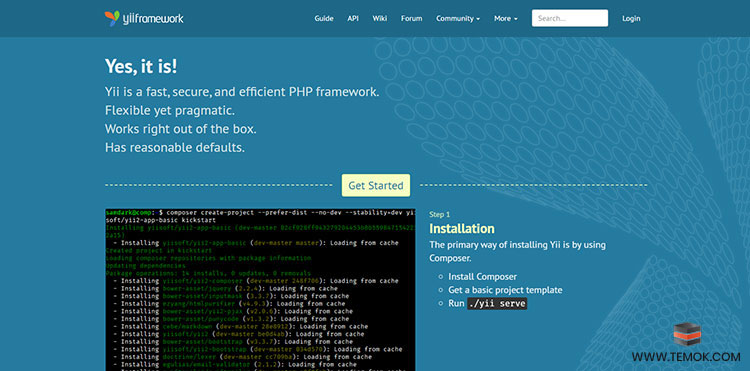Screen dimensions: 750x371
Task: Click the terminal installation screenshot
Action: tap(260, 289)
